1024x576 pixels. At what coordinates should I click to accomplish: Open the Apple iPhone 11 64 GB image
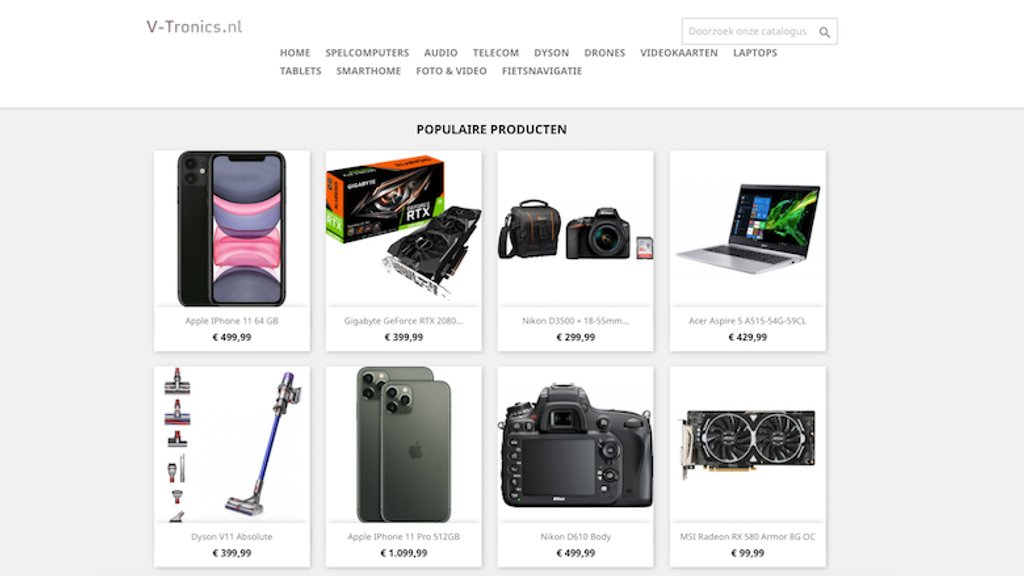232,229
